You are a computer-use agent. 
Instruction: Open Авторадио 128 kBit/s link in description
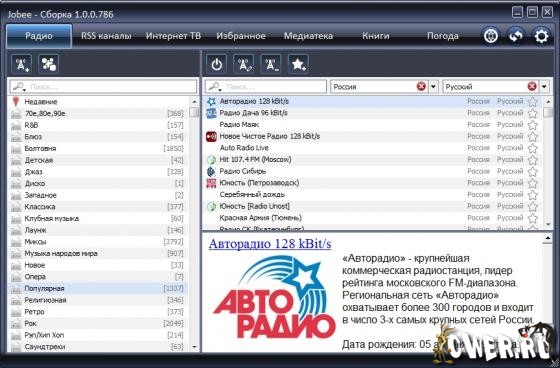[270, 244]
